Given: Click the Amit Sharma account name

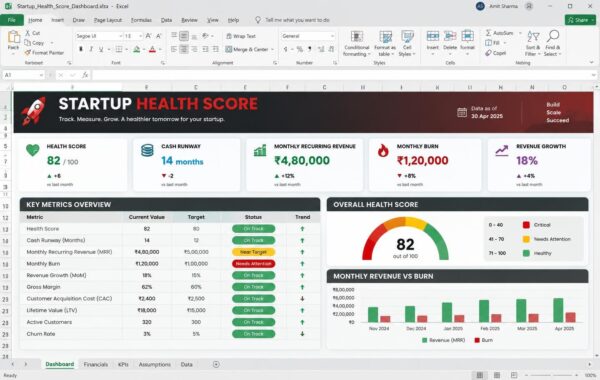Looking at the screenshot, I should (503, 6).
